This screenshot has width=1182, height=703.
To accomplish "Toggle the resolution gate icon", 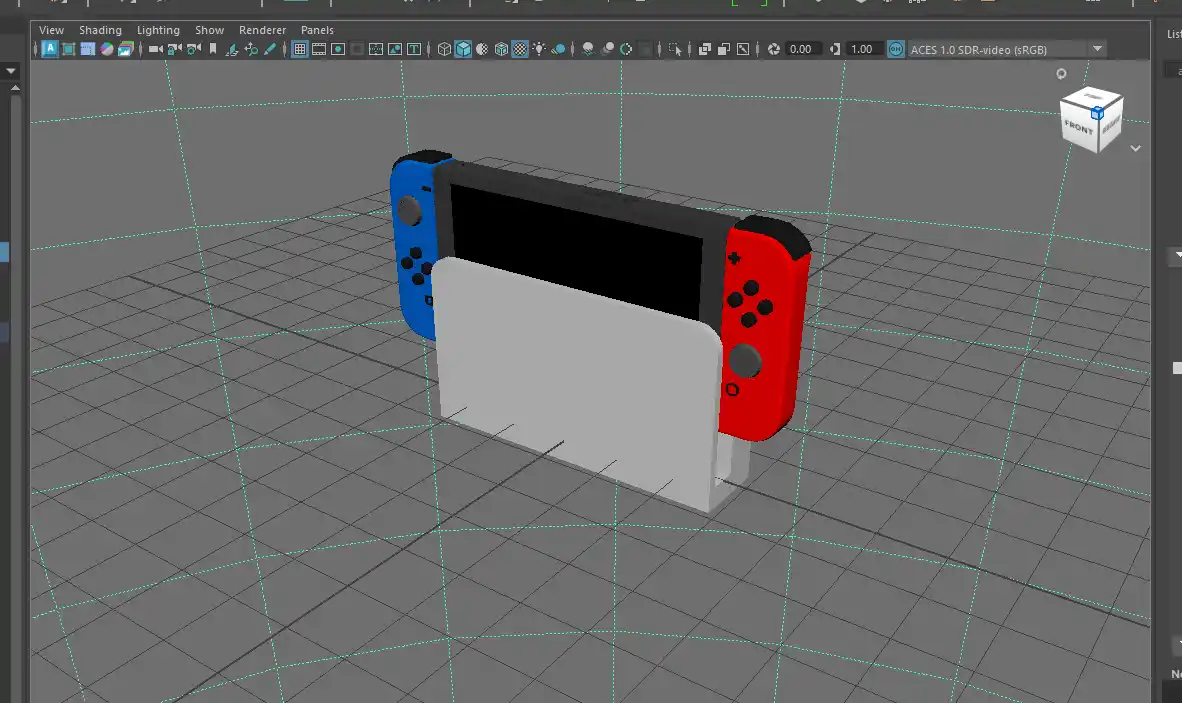I will (338, 49).
